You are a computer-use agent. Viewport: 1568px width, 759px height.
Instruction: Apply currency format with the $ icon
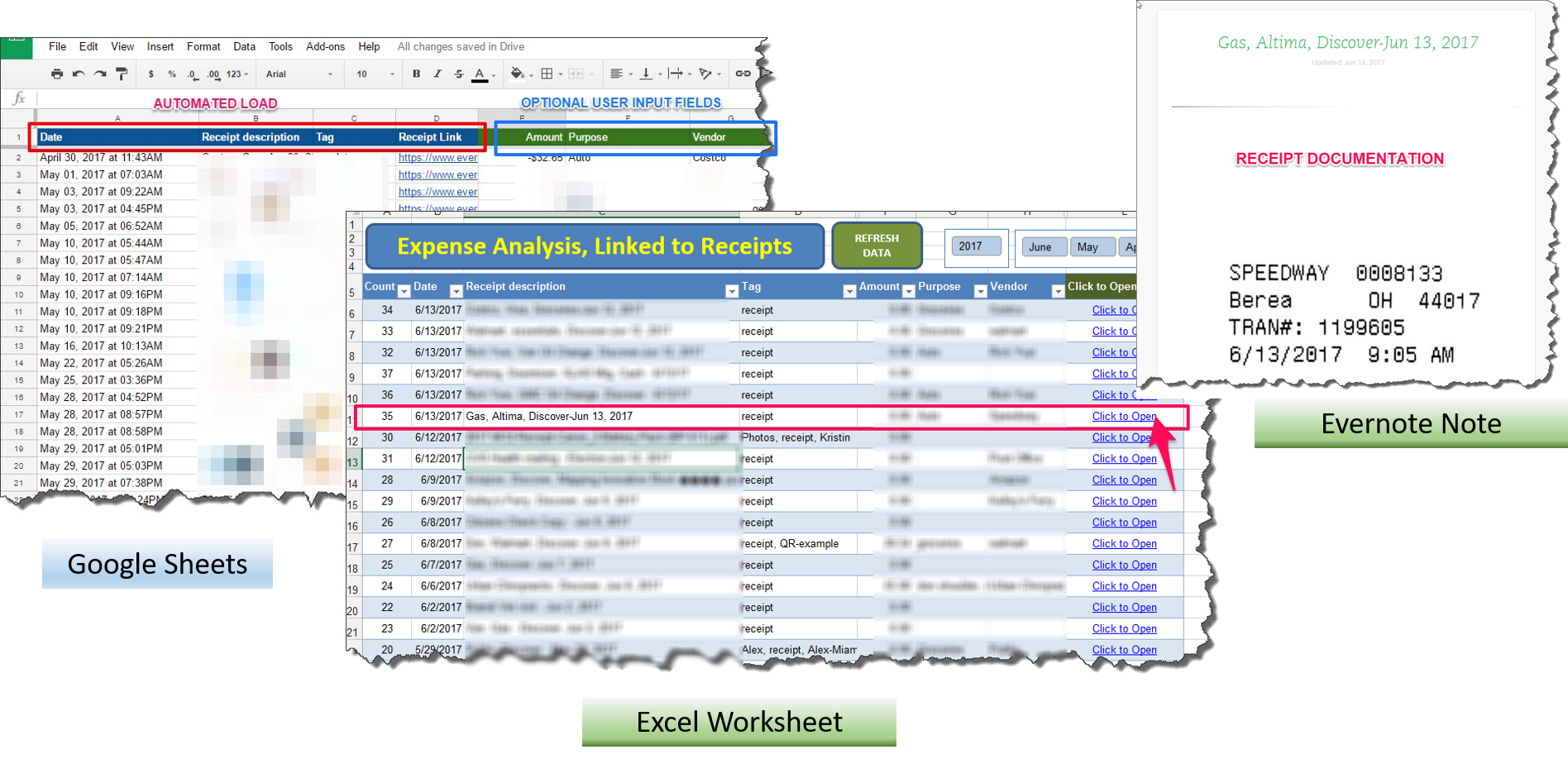pyautogui.click(x=151, y=74)
